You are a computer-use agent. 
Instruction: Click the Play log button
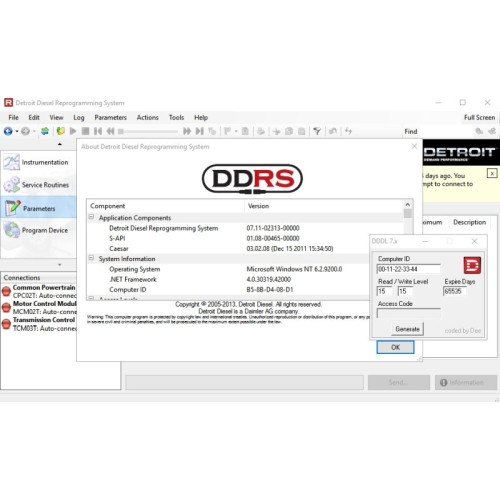pyautogui.click(x=73, y=131)
